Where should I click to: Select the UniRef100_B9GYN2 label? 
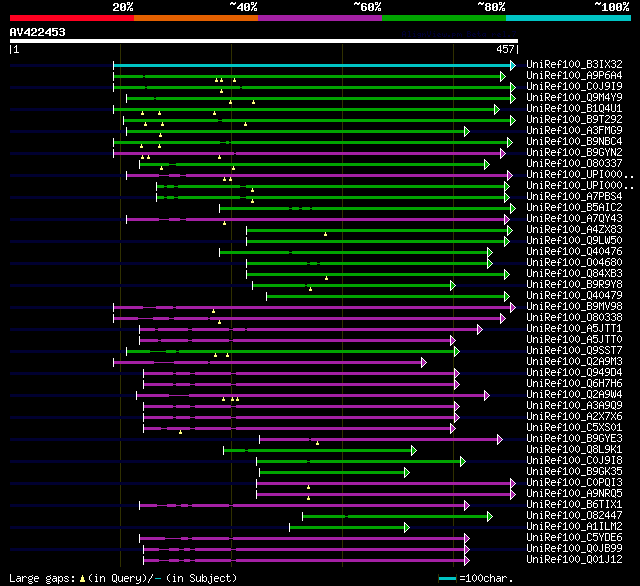(x=574, y=152)
